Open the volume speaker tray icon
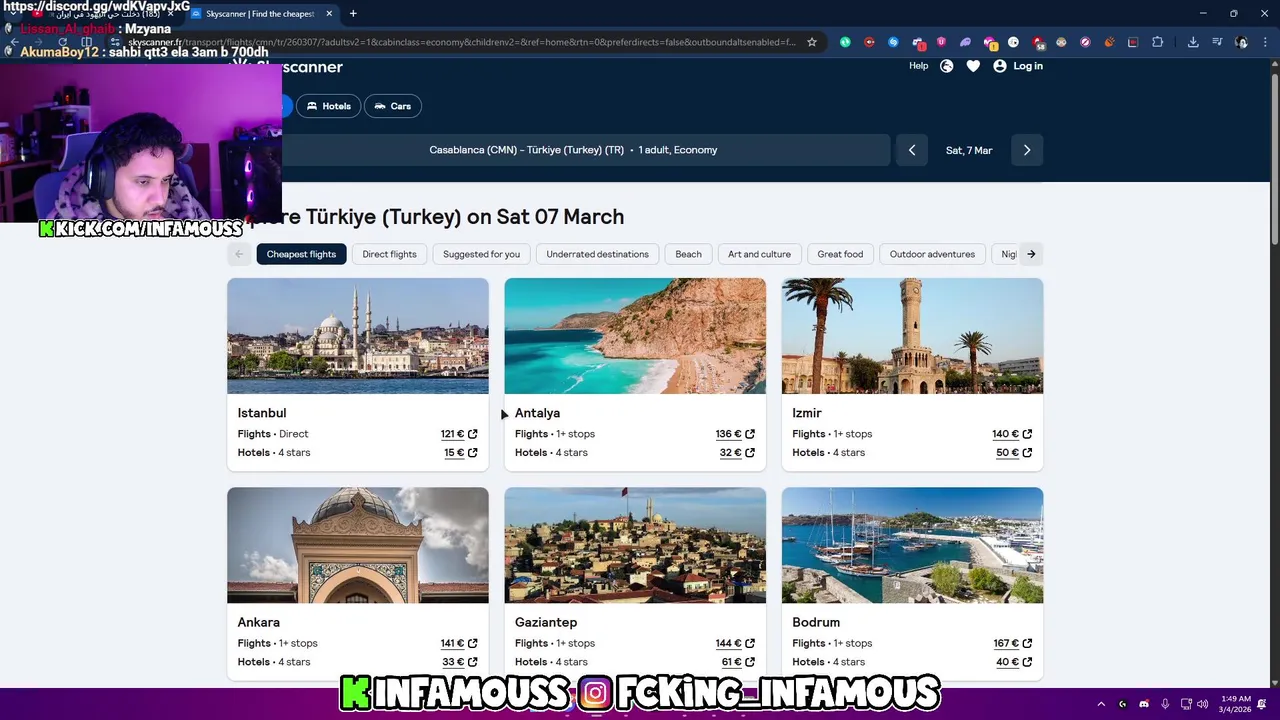This screenshot has width=1280, height=720. [1202, 704]
